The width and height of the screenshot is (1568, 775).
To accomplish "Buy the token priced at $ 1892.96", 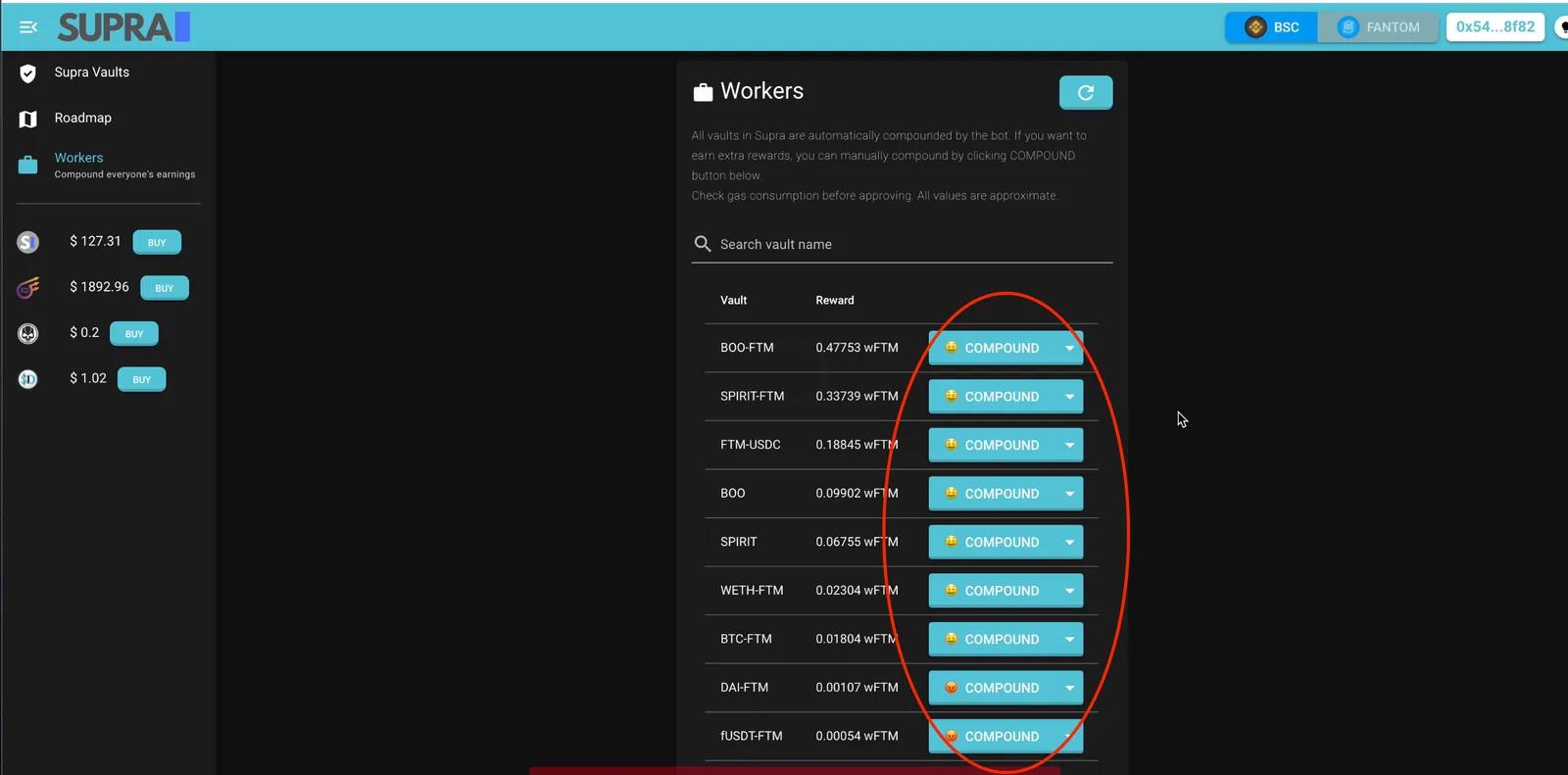I will tap(165, 288).
